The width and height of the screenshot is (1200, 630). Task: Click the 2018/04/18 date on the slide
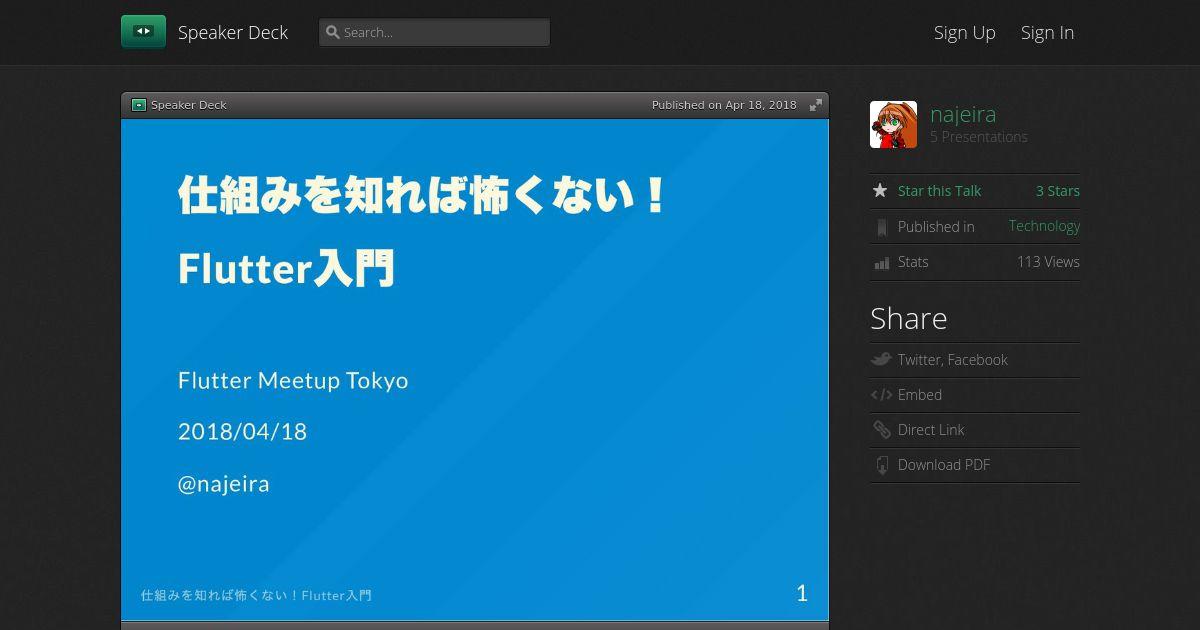(242, 432)
